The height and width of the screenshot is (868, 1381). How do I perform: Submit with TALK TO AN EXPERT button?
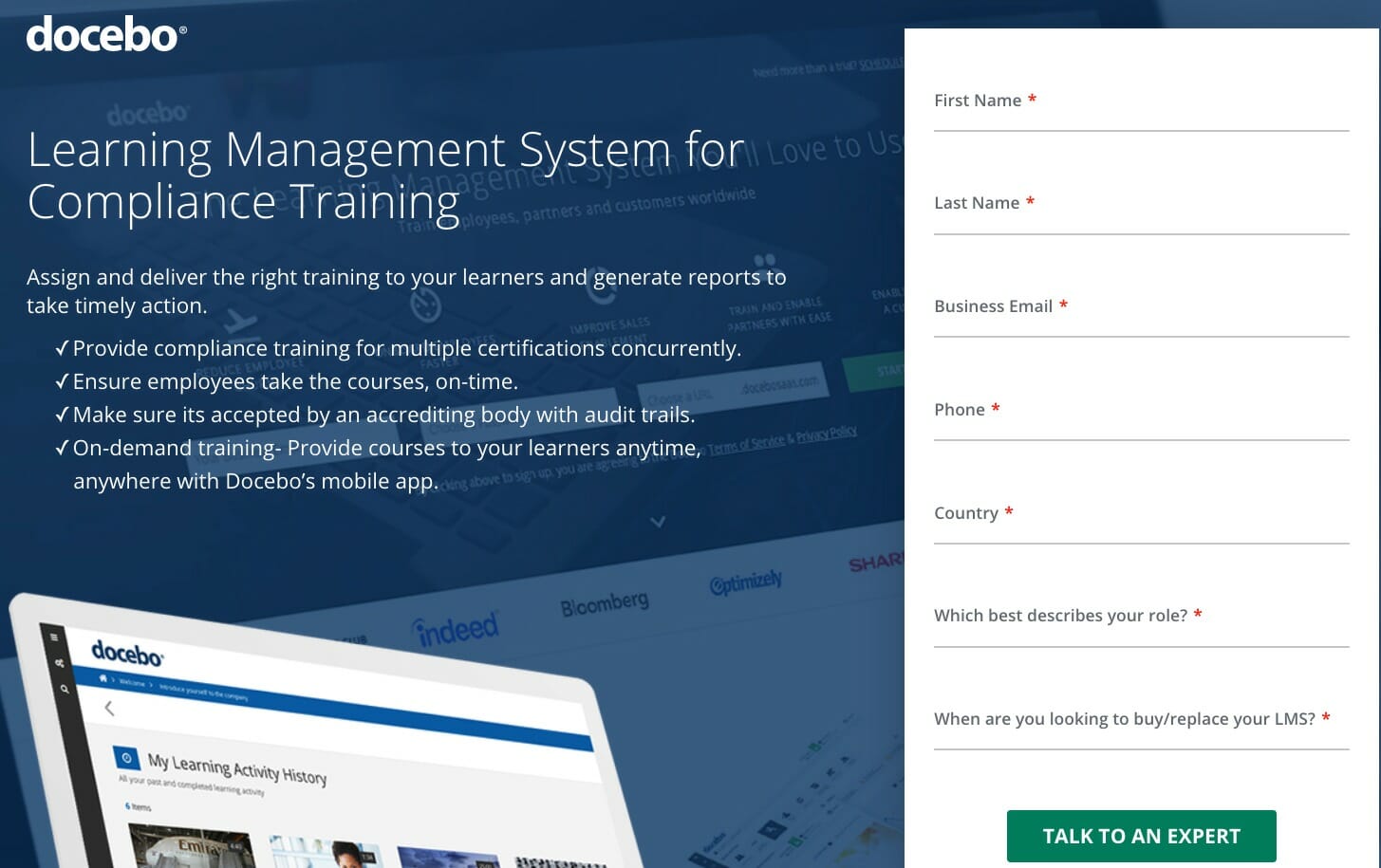[1141, 836]
